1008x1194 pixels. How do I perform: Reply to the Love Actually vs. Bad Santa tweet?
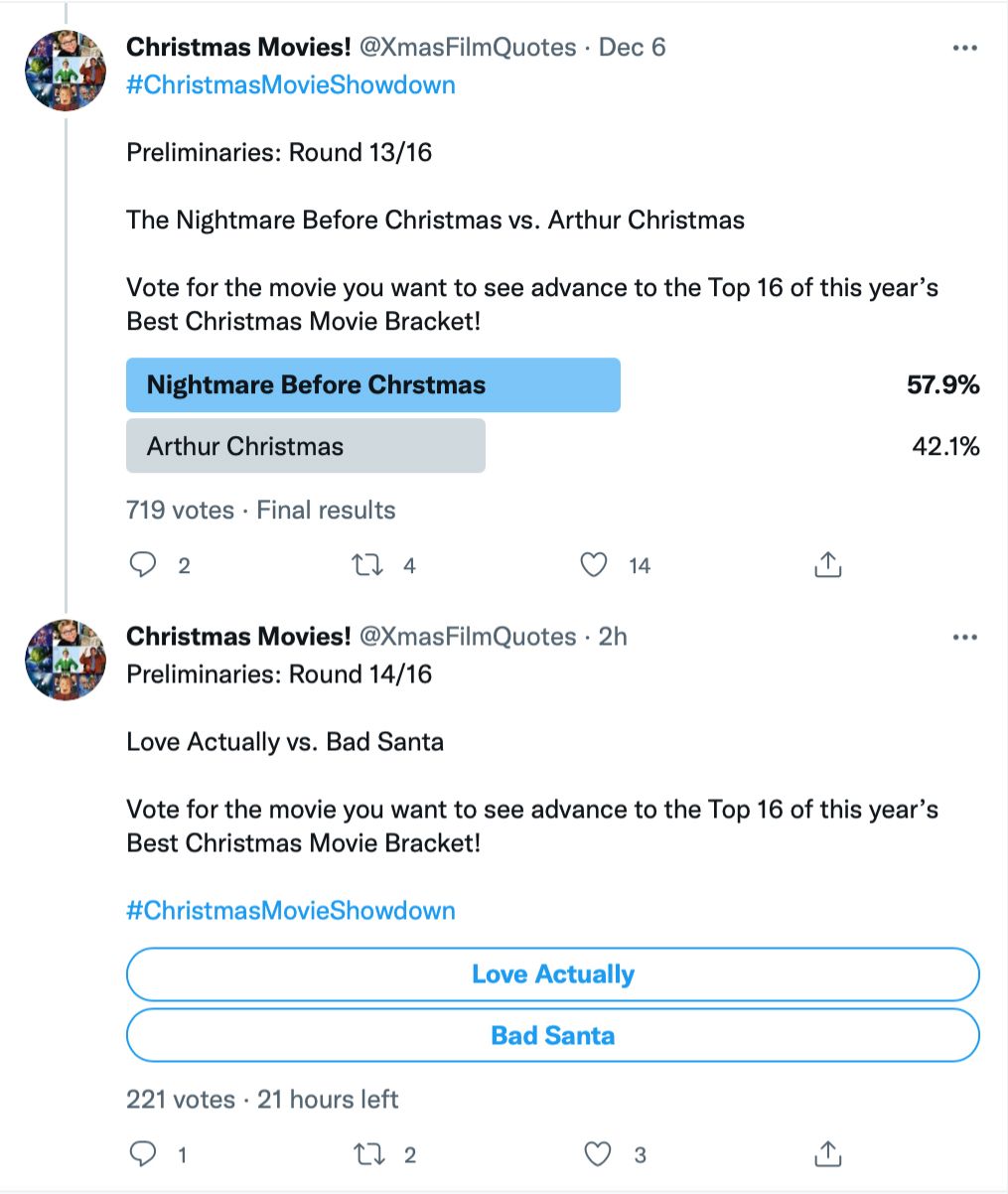coord(145,1154)
